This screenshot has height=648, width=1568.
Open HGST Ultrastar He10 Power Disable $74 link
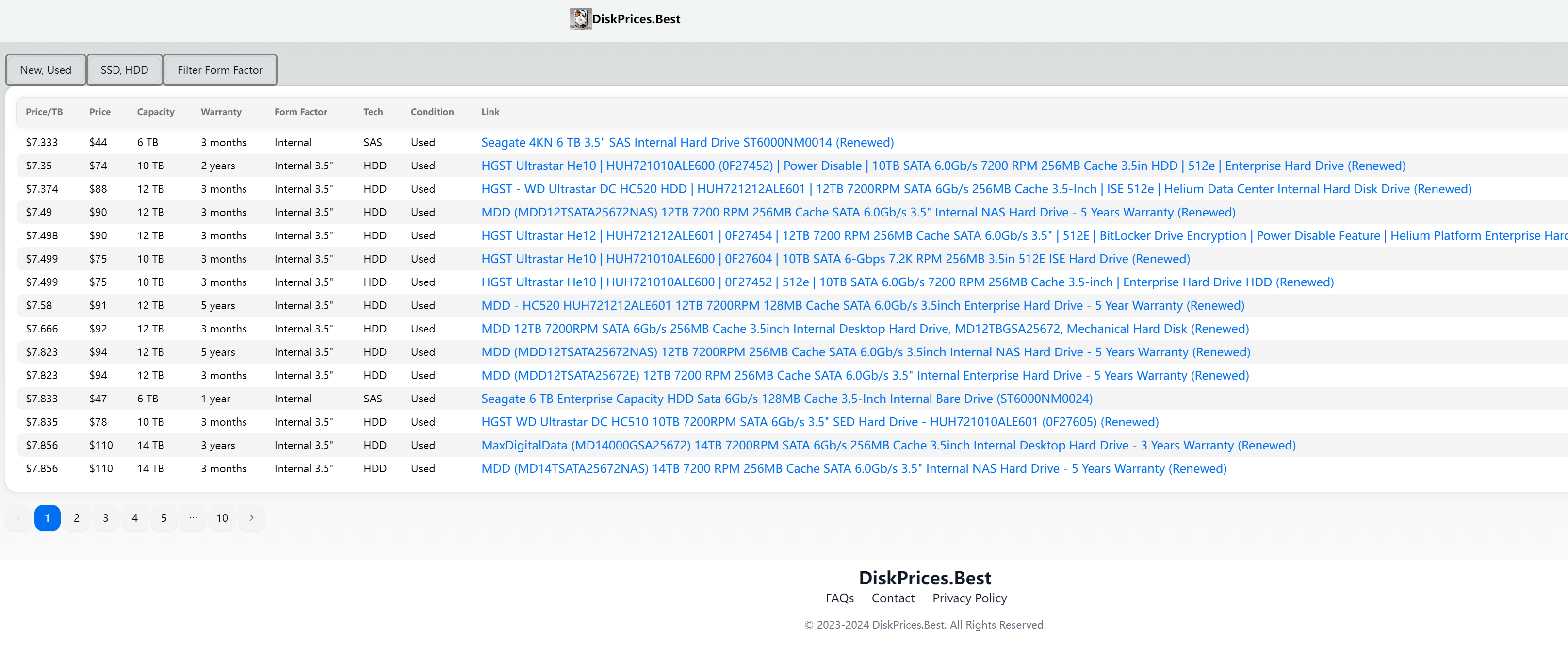pos(944,166)
